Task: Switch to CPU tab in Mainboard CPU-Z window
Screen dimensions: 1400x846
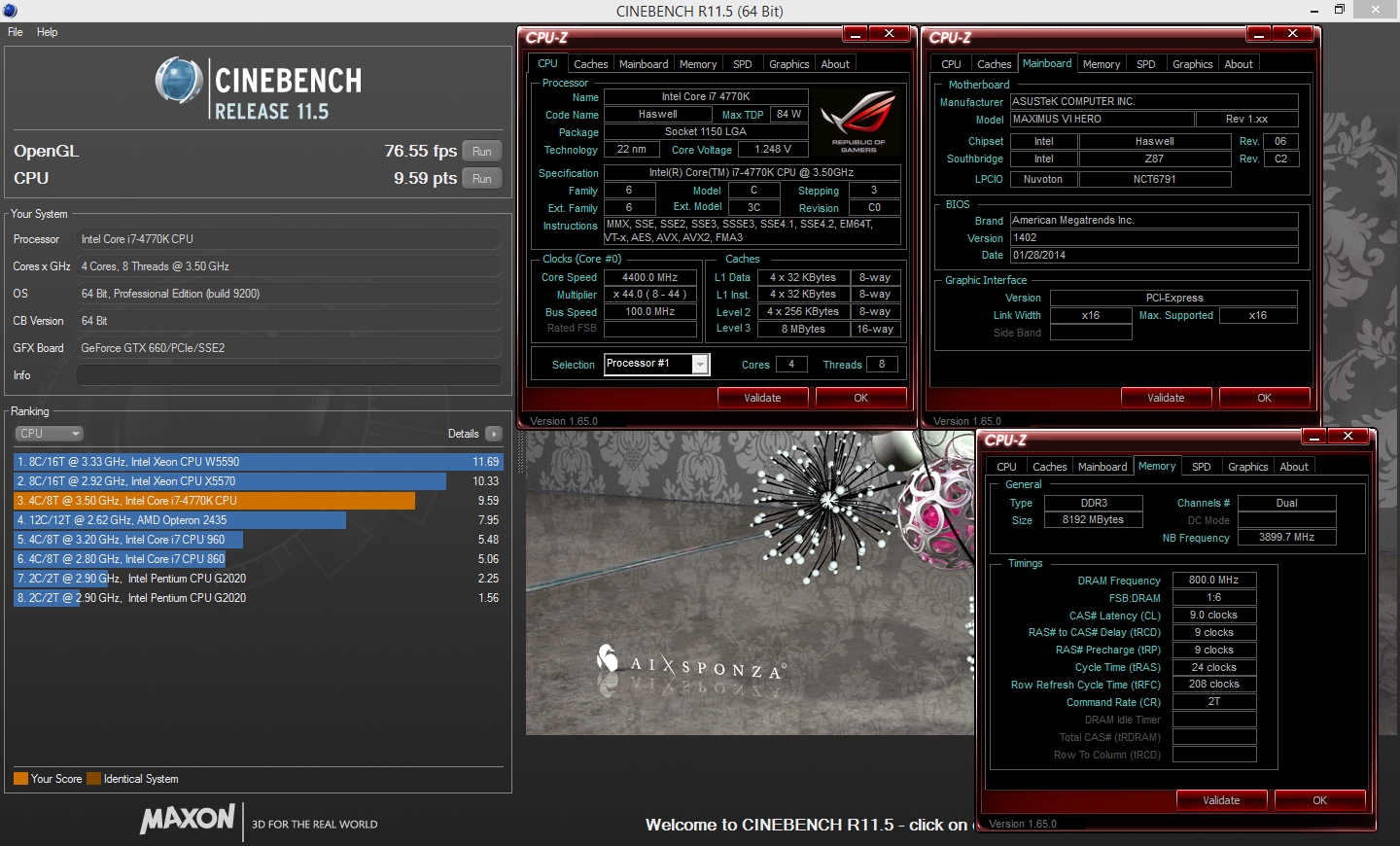Action: coord(951,64)
